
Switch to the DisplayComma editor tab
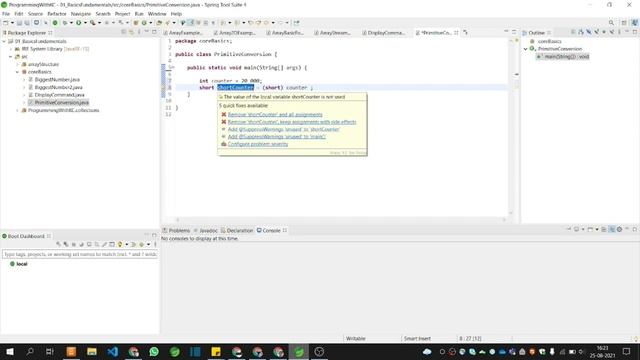tap(383, 32)
